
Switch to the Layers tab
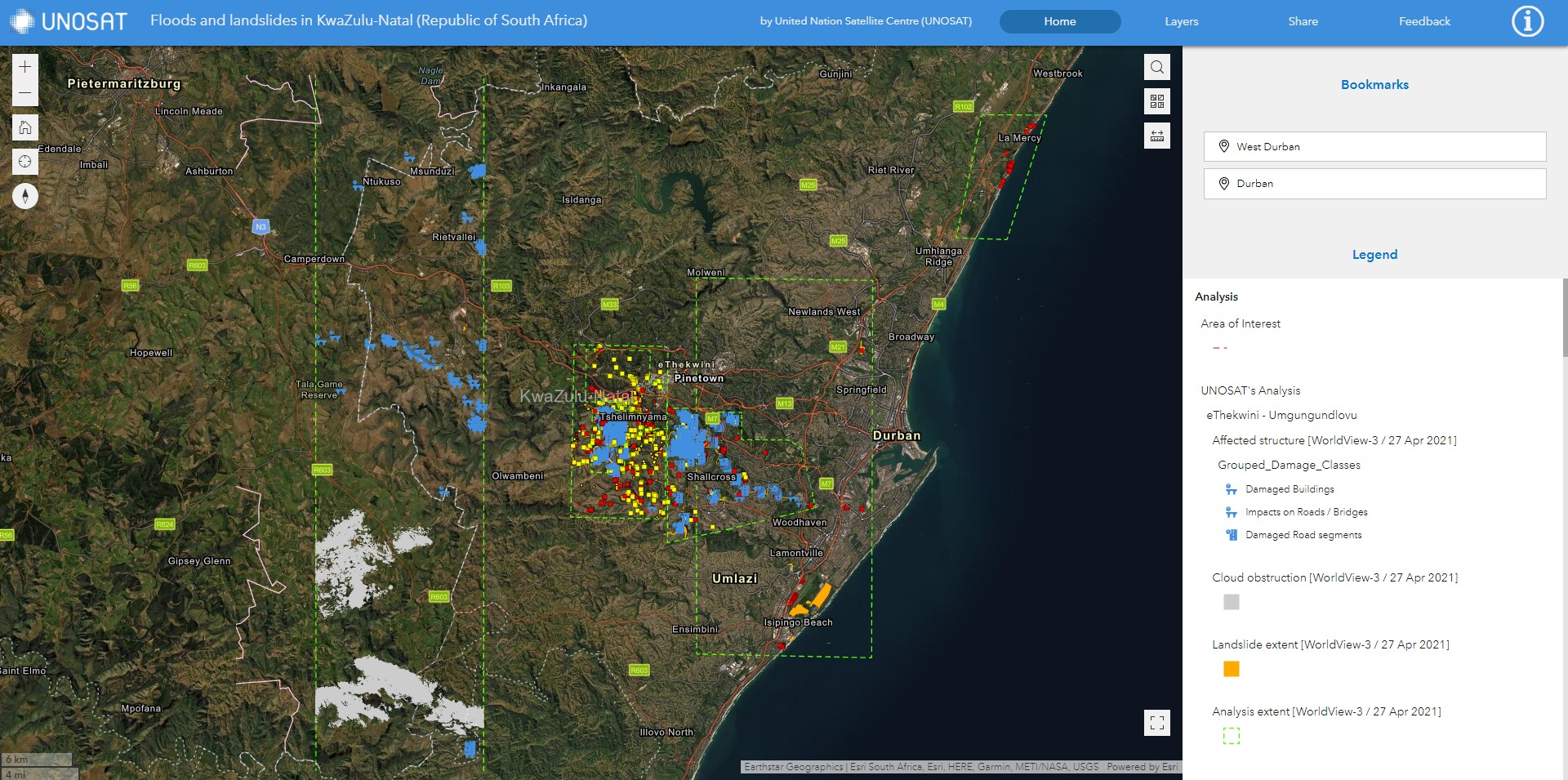(1181, 21)
